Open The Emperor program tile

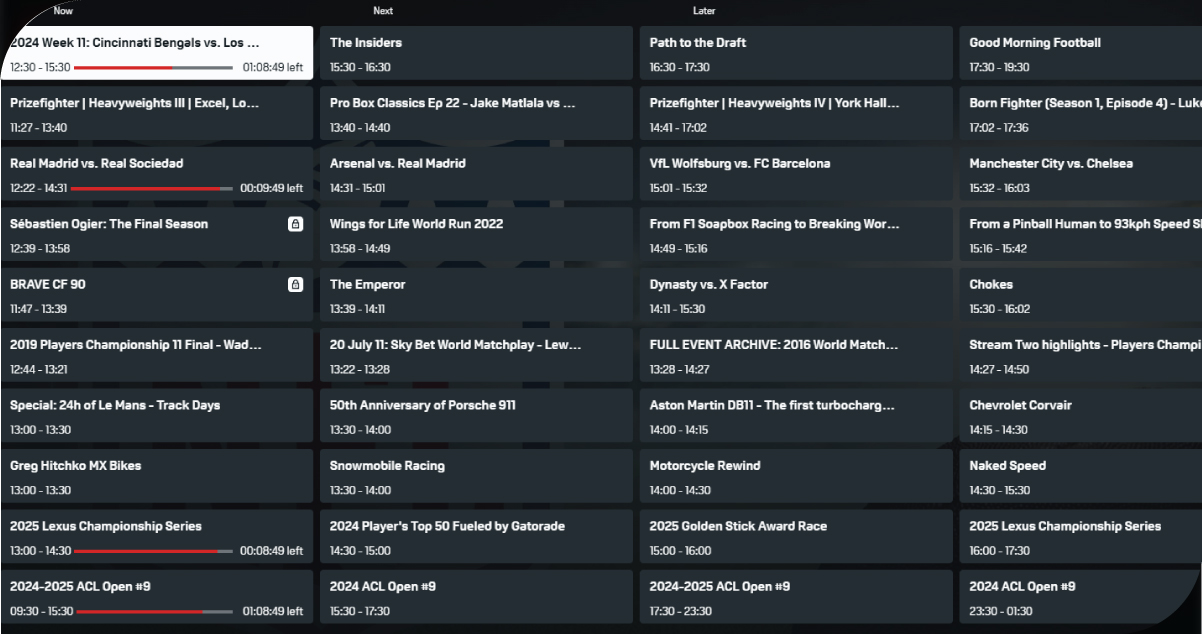(x=477, y=294)
